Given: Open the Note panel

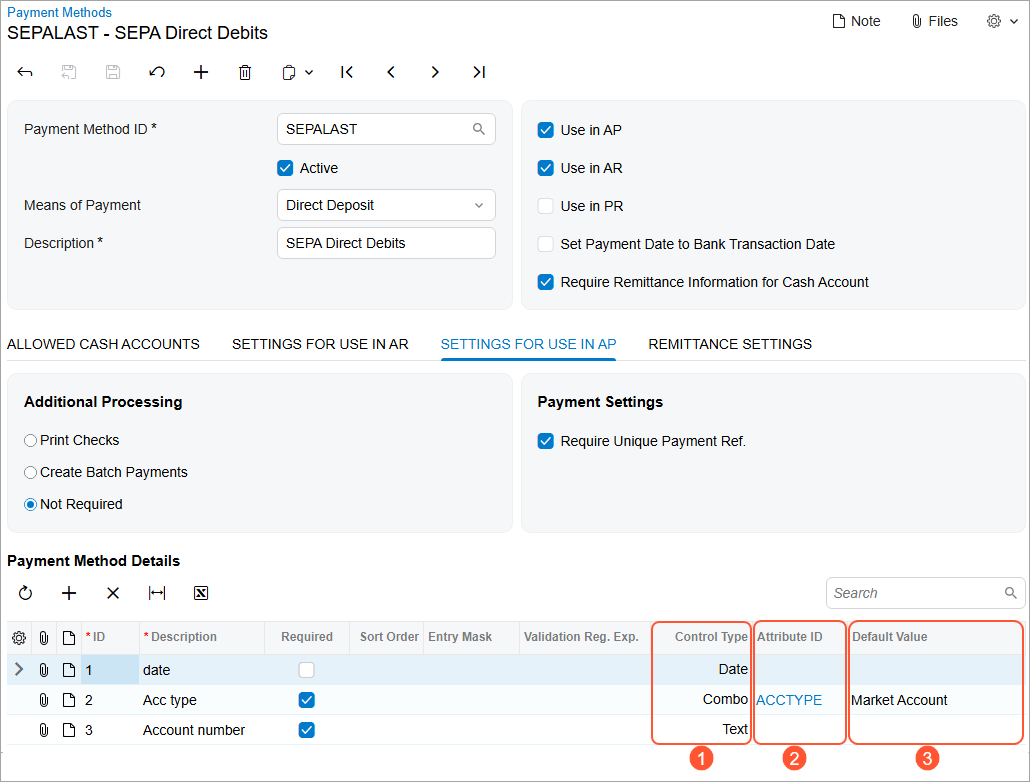Looking at the screenshot, I should pyautogui.click(x=857, y=21).
